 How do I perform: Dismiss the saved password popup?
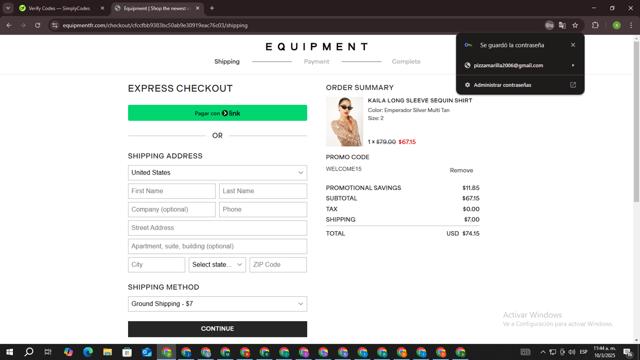click(573, 45)
